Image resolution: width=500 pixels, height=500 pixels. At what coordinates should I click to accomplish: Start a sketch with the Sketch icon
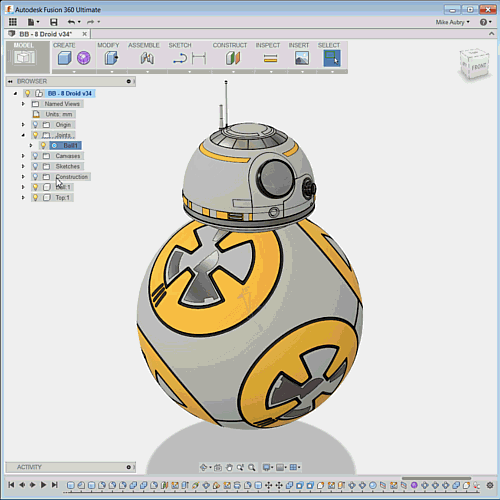[180, 59]
